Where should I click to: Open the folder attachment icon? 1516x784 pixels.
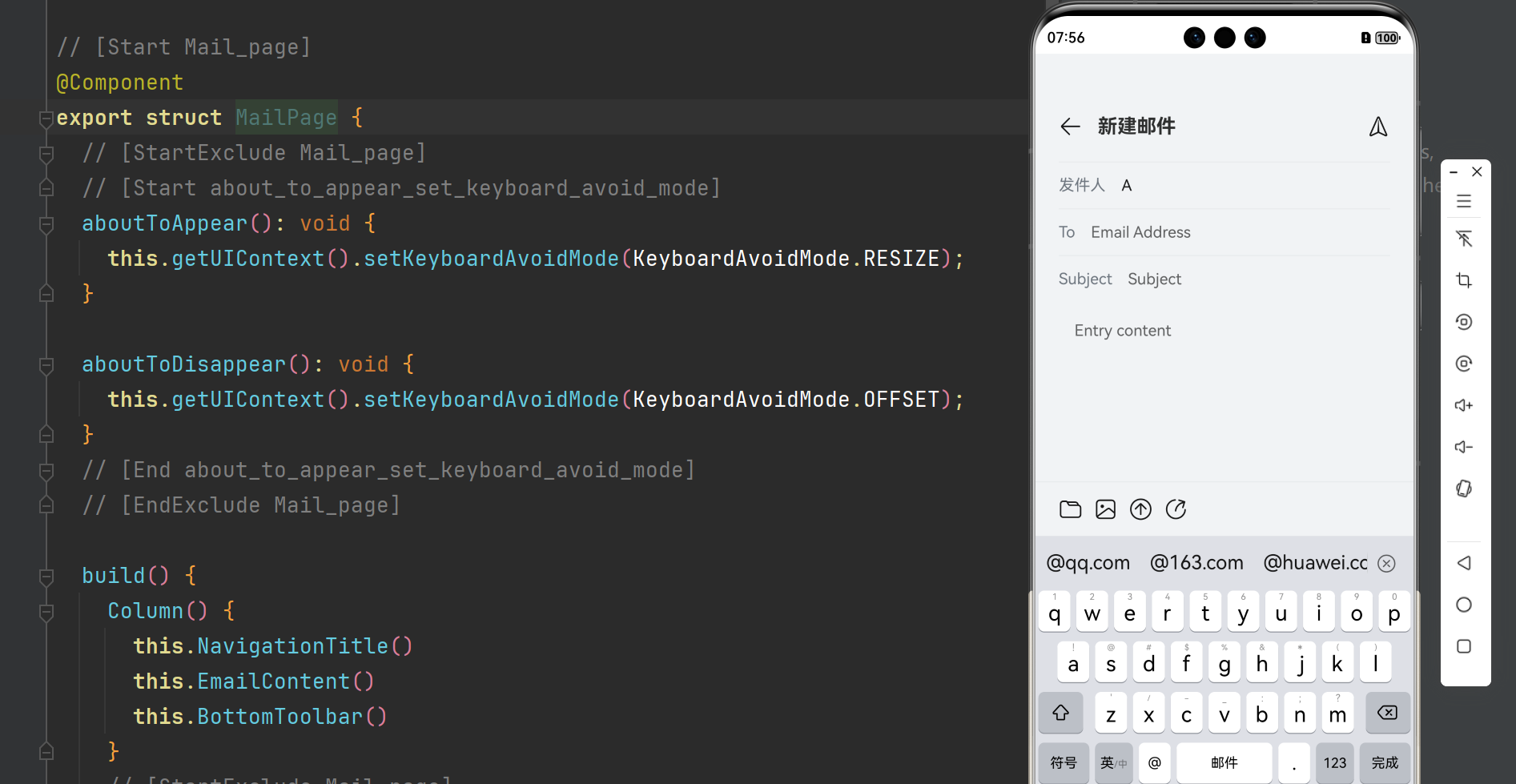[x=1071, y=509]
